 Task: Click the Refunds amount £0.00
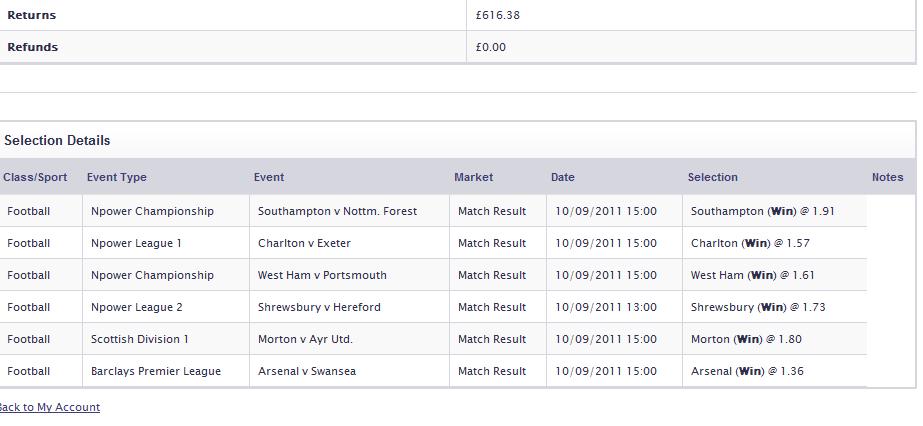click(x=490, y=47)
